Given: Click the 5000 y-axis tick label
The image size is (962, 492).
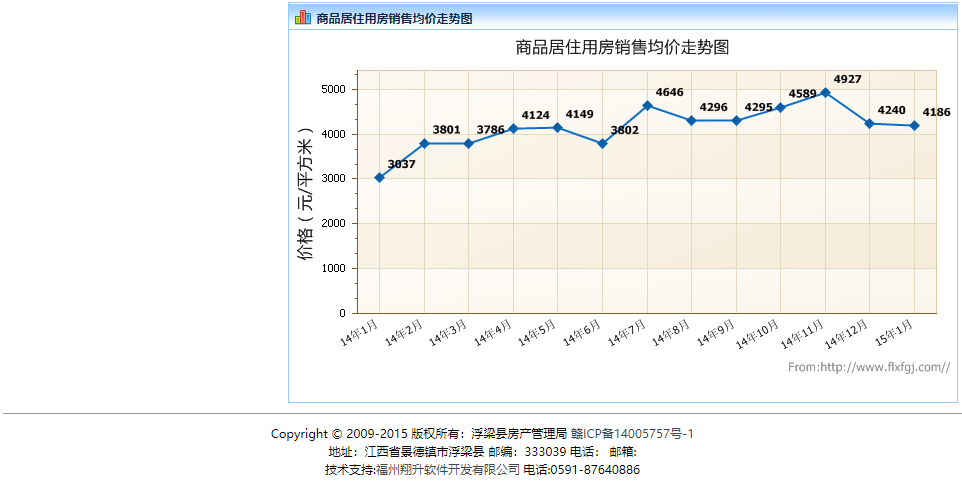Looking at the screenshot, I should click(333, 89).
